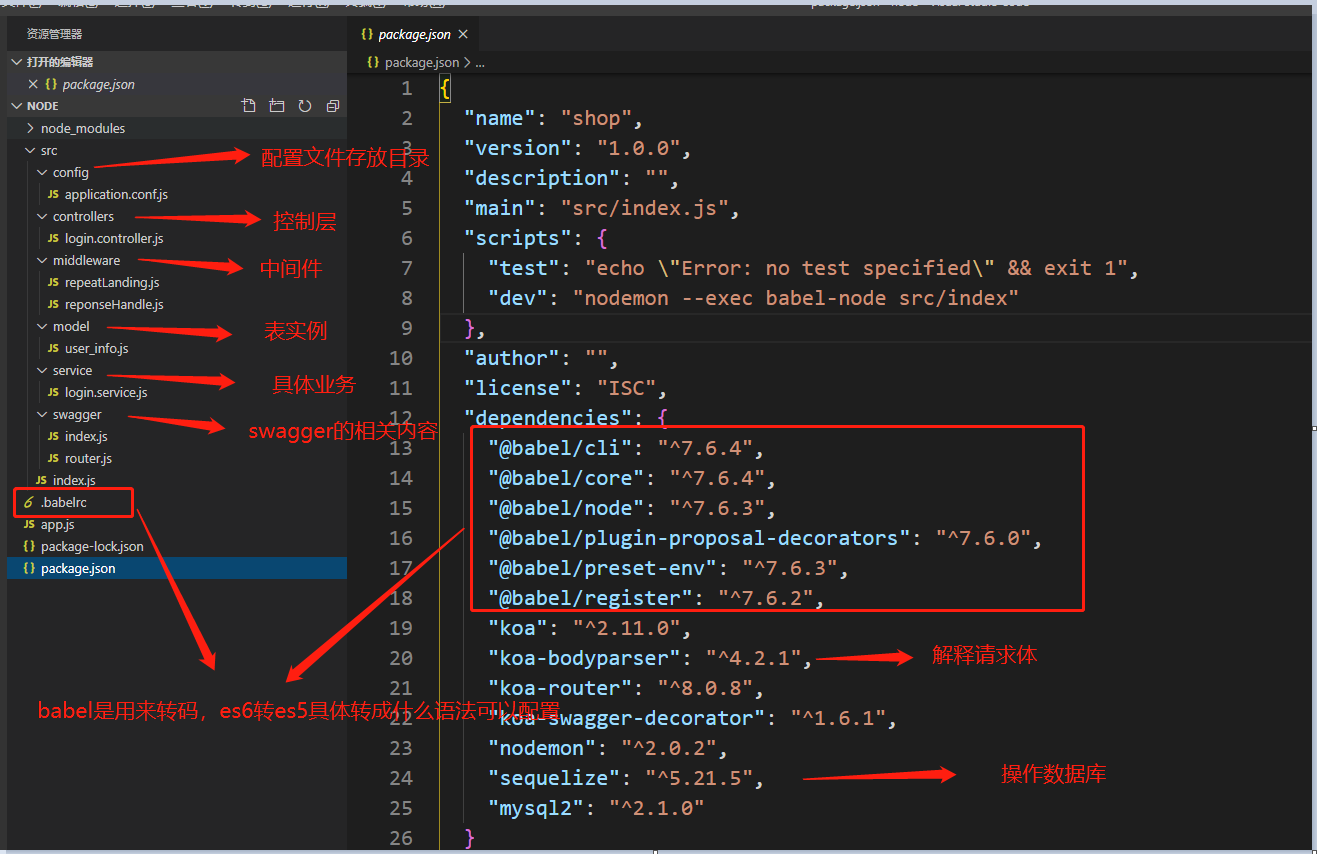Screen dimensions: 1317x854
Task: Click the "sequelize" dependency key
Action: (554, 778)
